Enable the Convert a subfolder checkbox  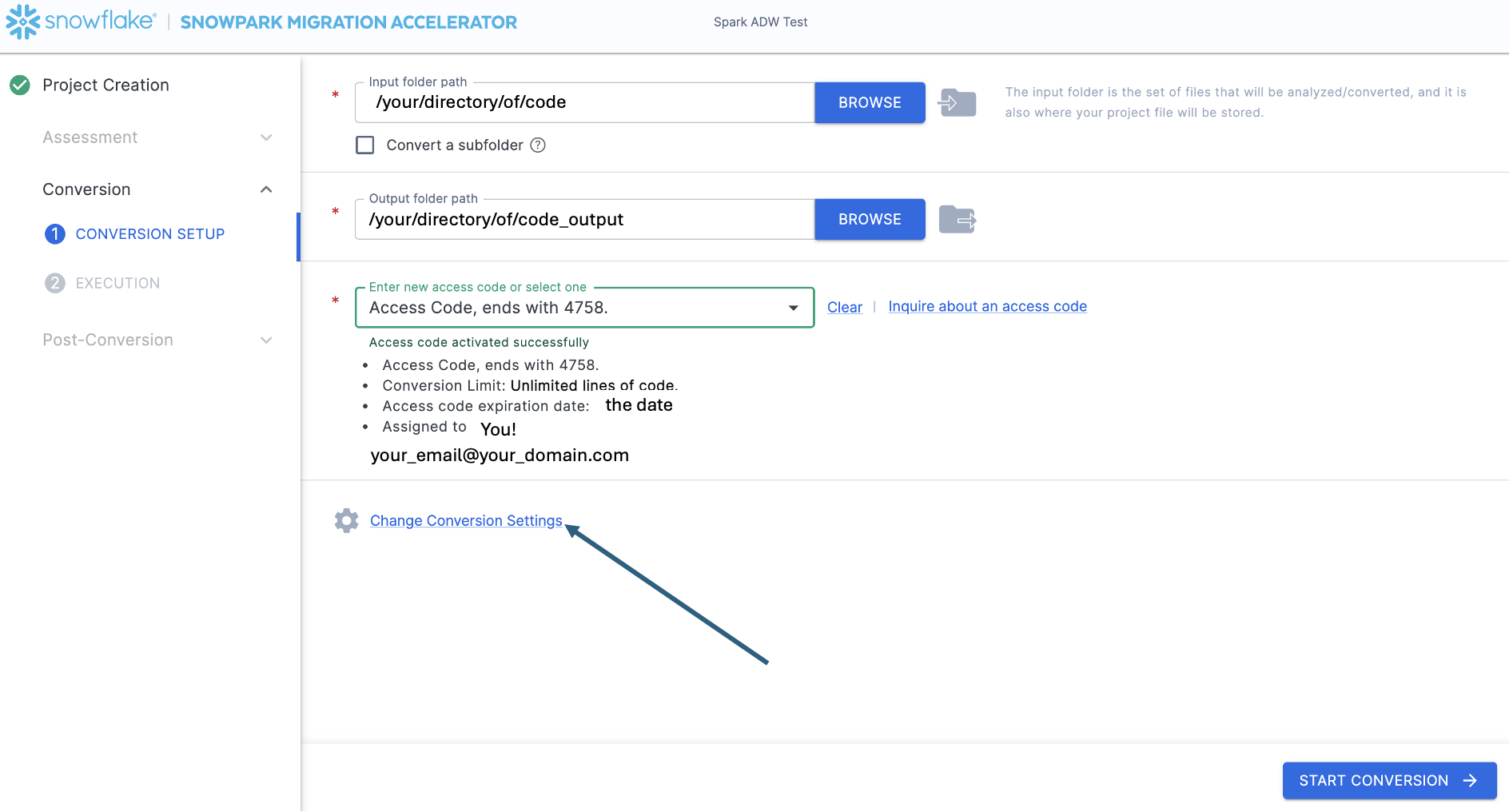(x=364, y=145)
